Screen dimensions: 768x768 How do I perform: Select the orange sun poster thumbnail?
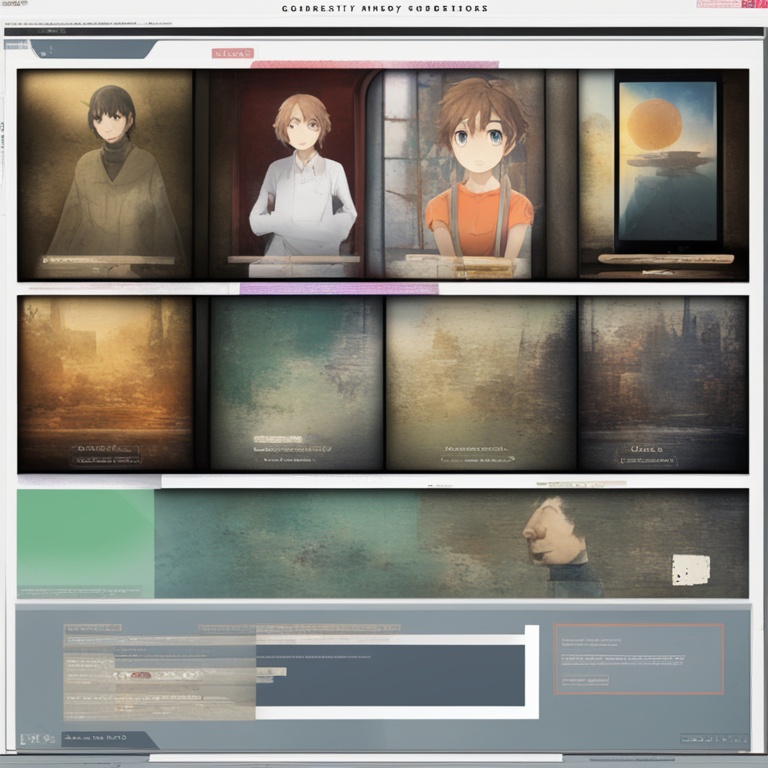tap(668, 165)
